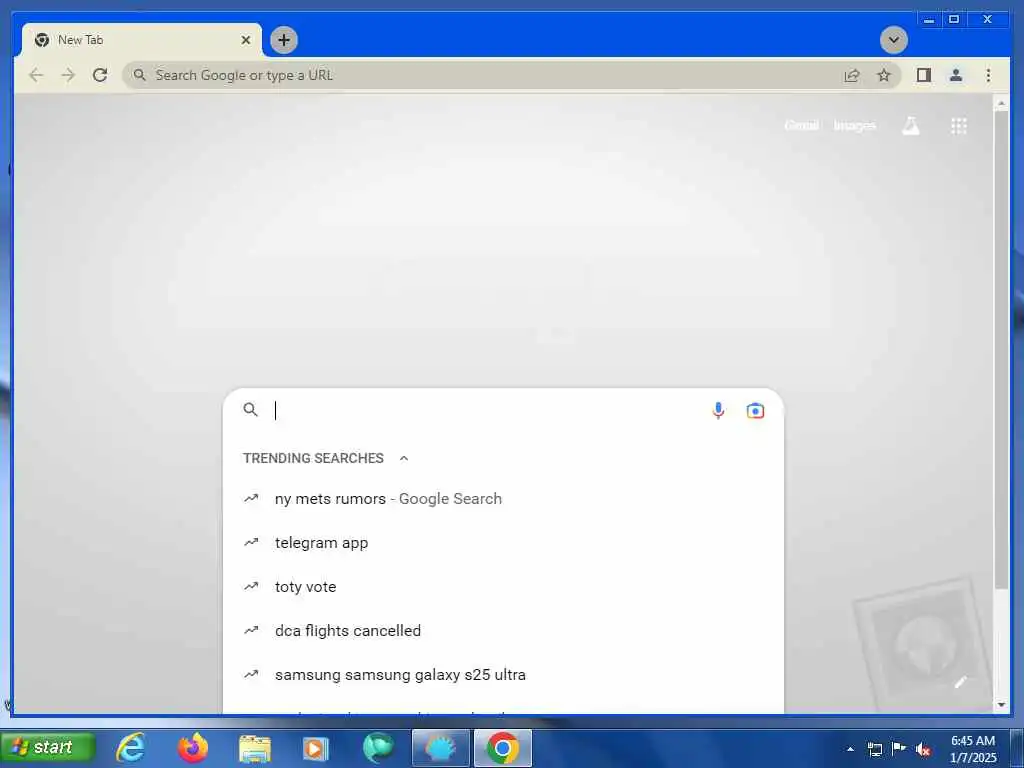Image resolution: width=1024 pixels, height=768 pixels.
Task: Click the trending arrow icon beside toty vote
Action: click(x=251, y=586)
